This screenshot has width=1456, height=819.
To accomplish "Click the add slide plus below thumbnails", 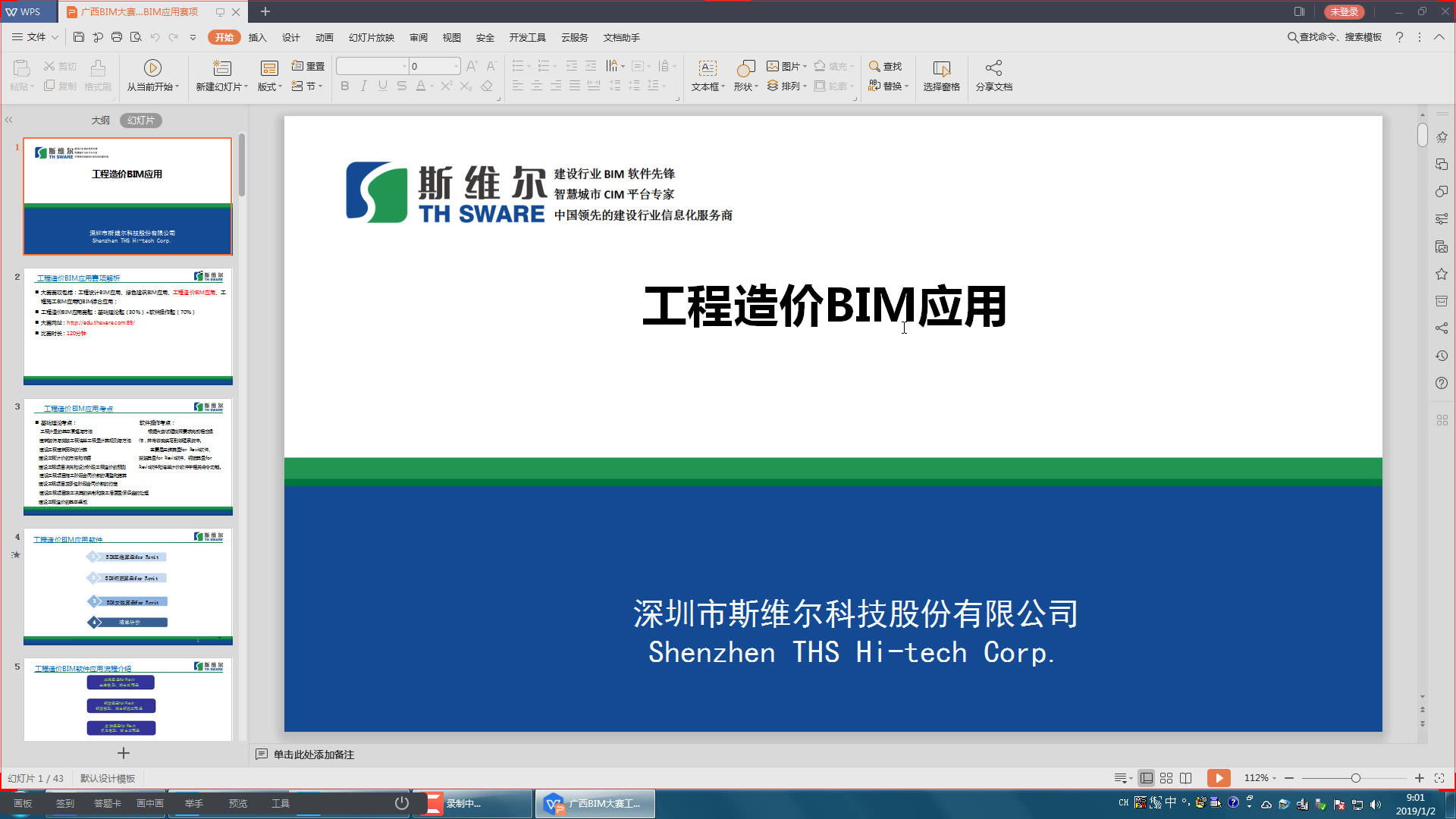I will click(x=124, y=753).
